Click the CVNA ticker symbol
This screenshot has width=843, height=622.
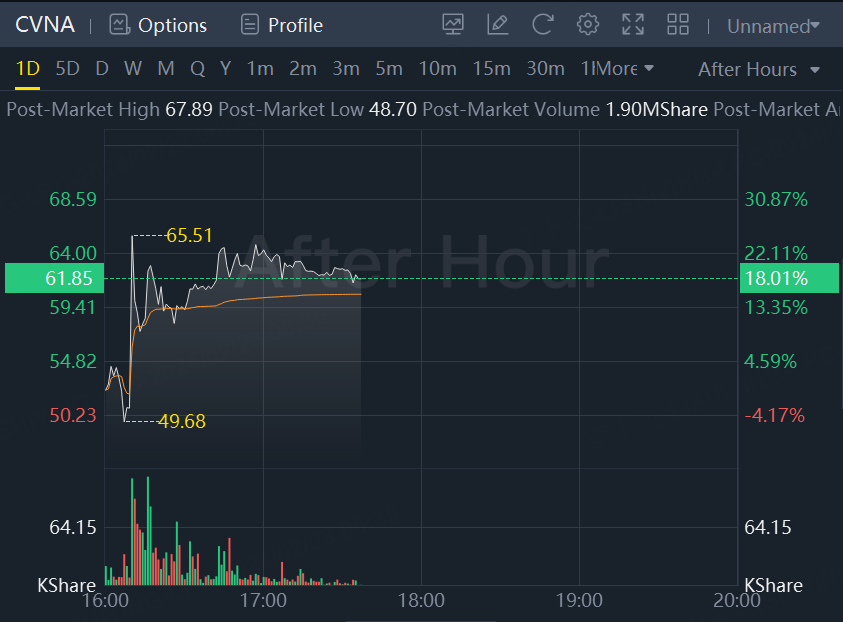(x=45, y=25)
